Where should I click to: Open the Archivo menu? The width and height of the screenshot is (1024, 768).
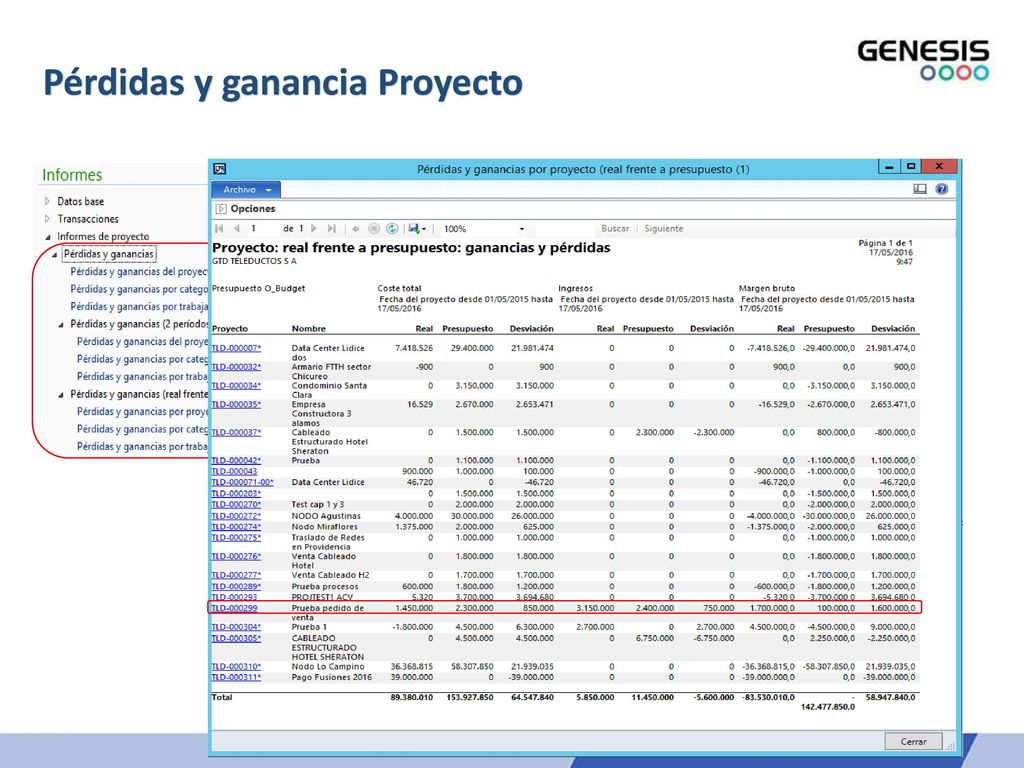[x=246, y=189]
